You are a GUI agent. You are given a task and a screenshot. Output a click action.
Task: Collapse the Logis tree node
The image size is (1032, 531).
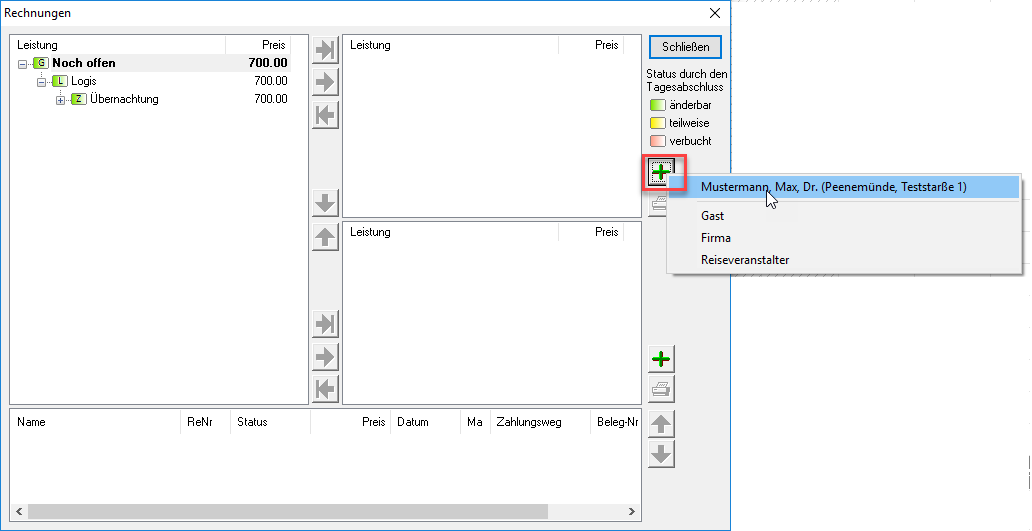[x=41, y=82]
